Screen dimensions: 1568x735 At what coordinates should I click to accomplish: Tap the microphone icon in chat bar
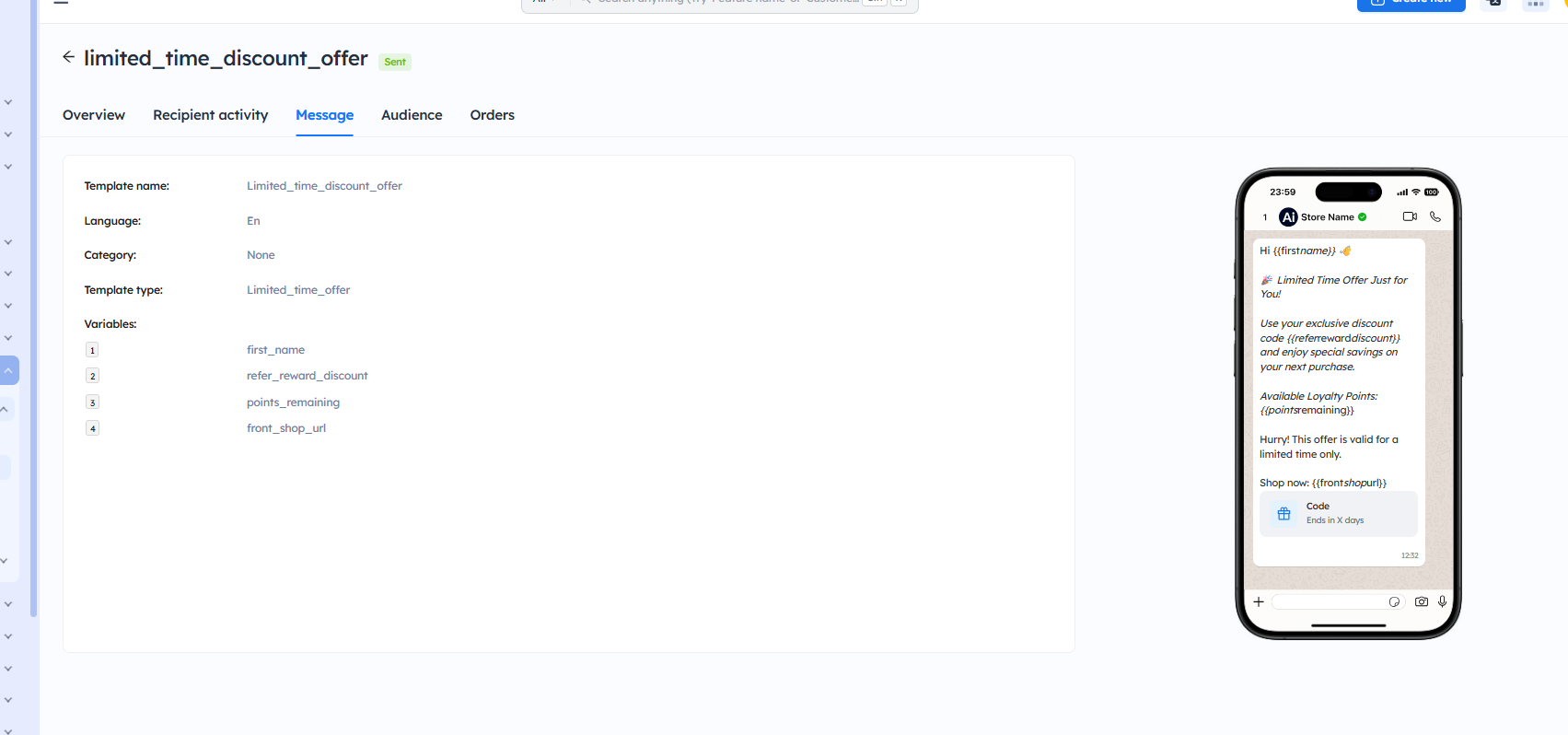point(1442,602)
